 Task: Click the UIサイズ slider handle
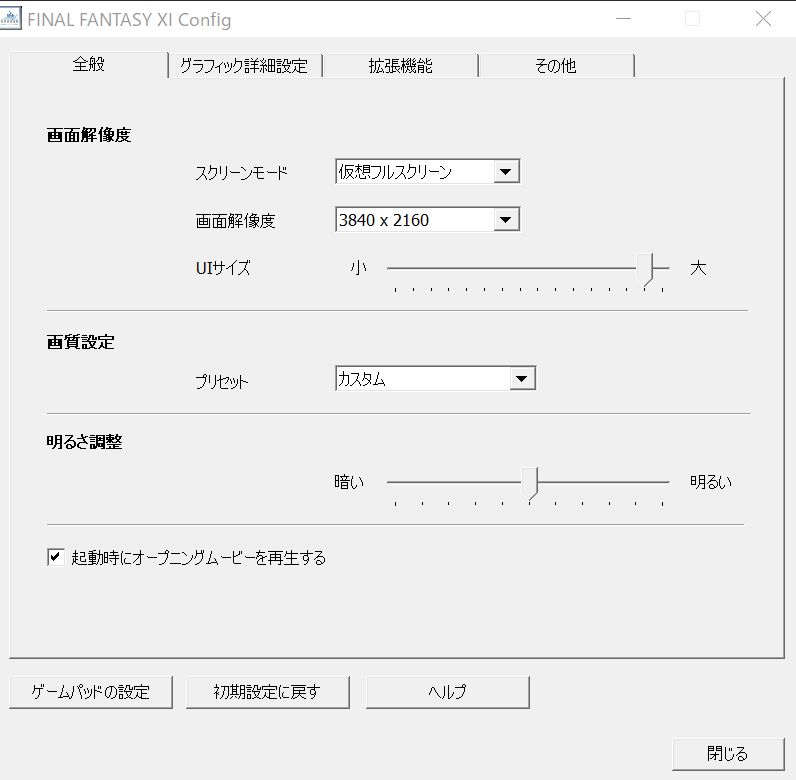[x=651, y=269]
